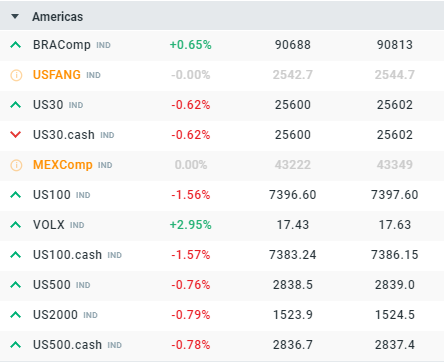Click VOLX ask price 17.63
Viewport: 444px width, 362px height.
click(x=395, y=225)
